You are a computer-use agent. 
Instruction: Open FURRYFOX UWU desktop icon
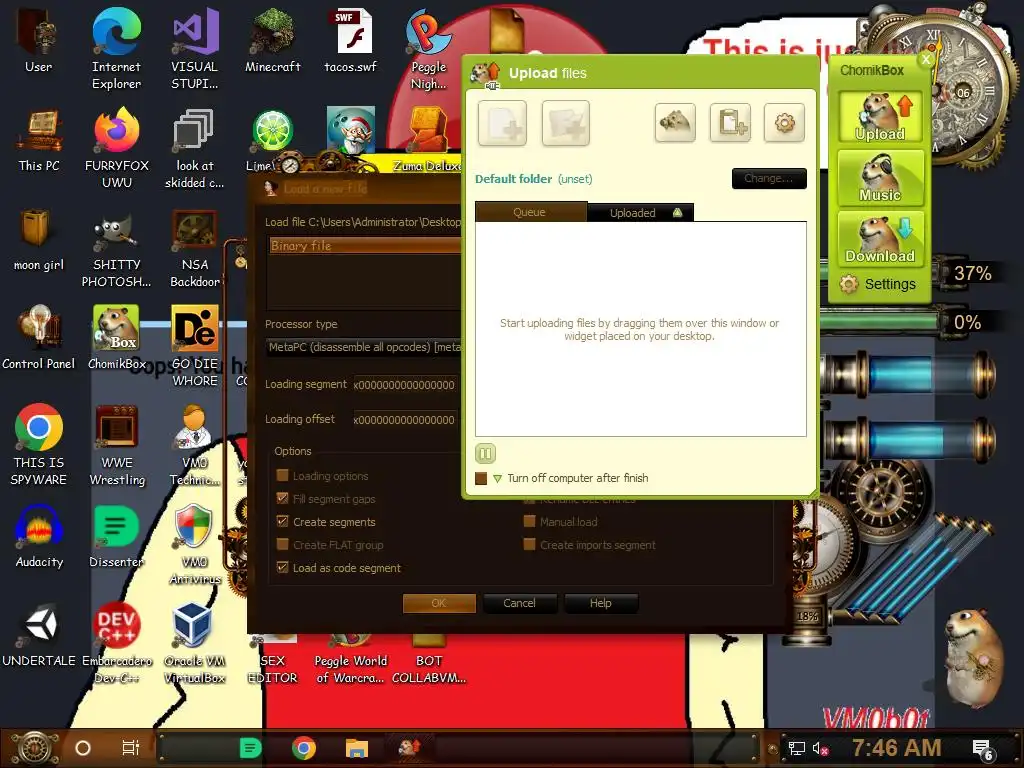point(117,148)
